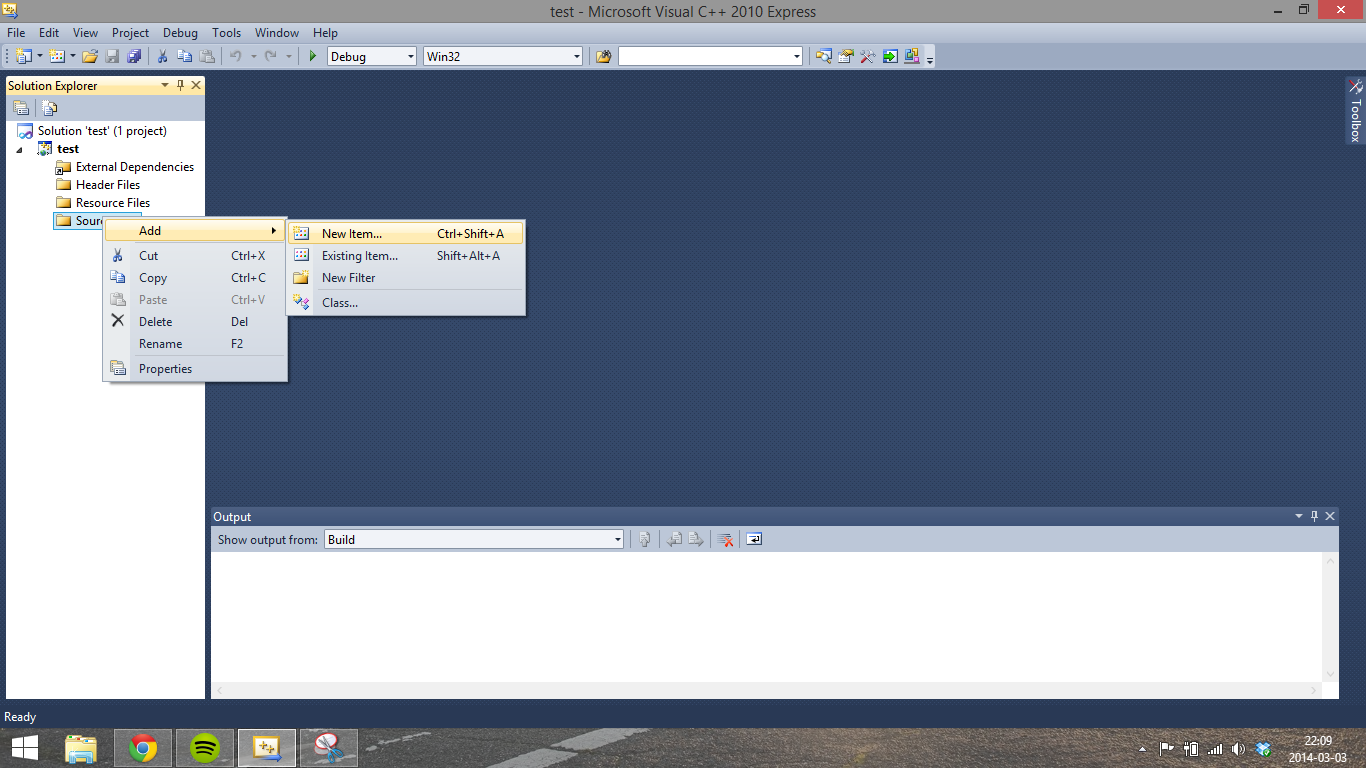This screenshot has width=1366, height=768.
Task: Click the New Project toolbar icon
Action: click(24, 57)
